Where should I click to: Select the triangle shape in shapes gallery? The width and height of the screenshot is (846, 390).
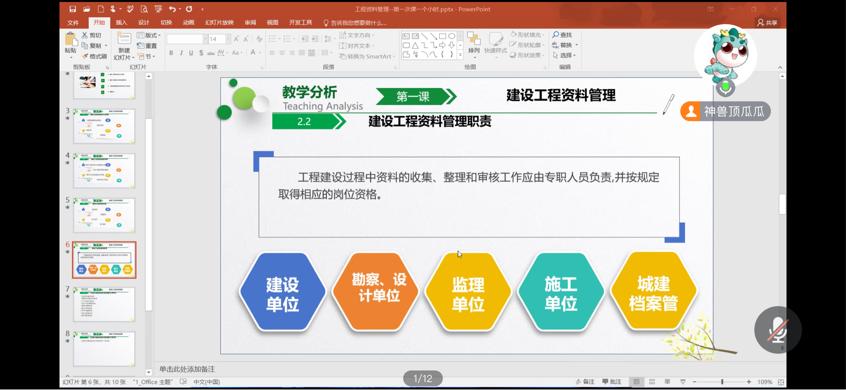coord(415,45)
